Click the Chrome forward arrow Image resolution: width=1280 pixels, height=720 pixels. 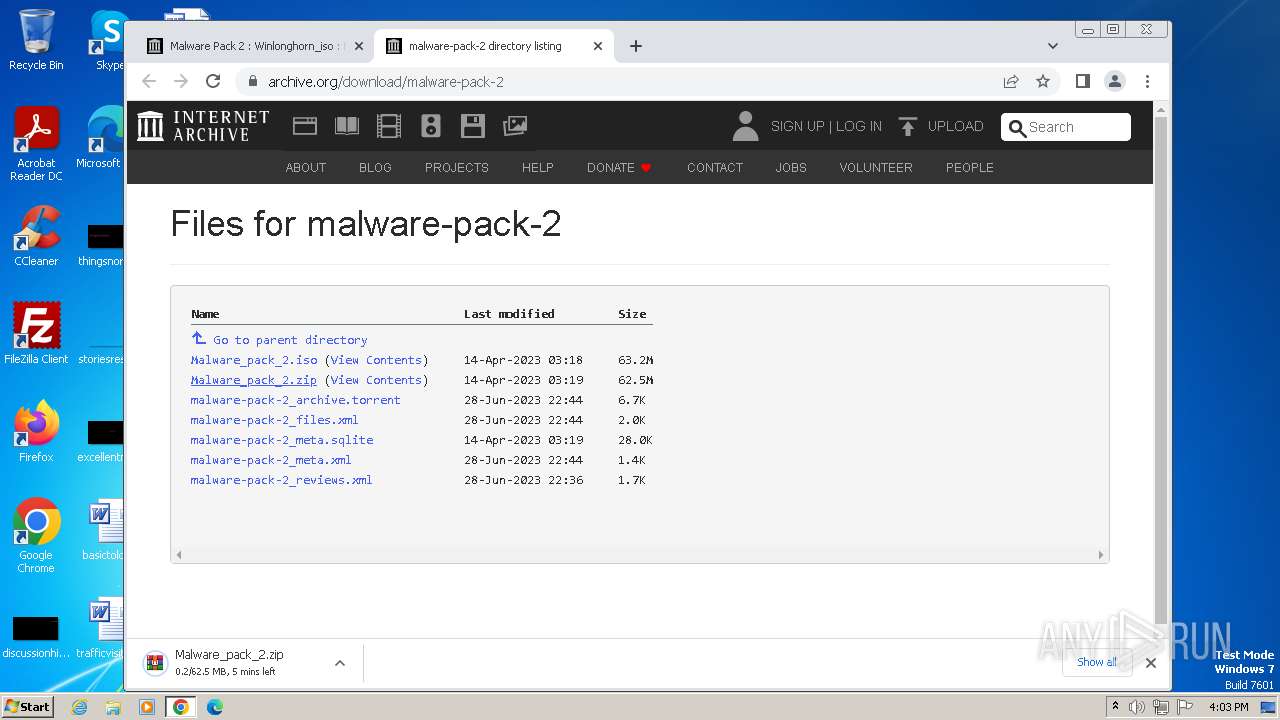point(181,81)
